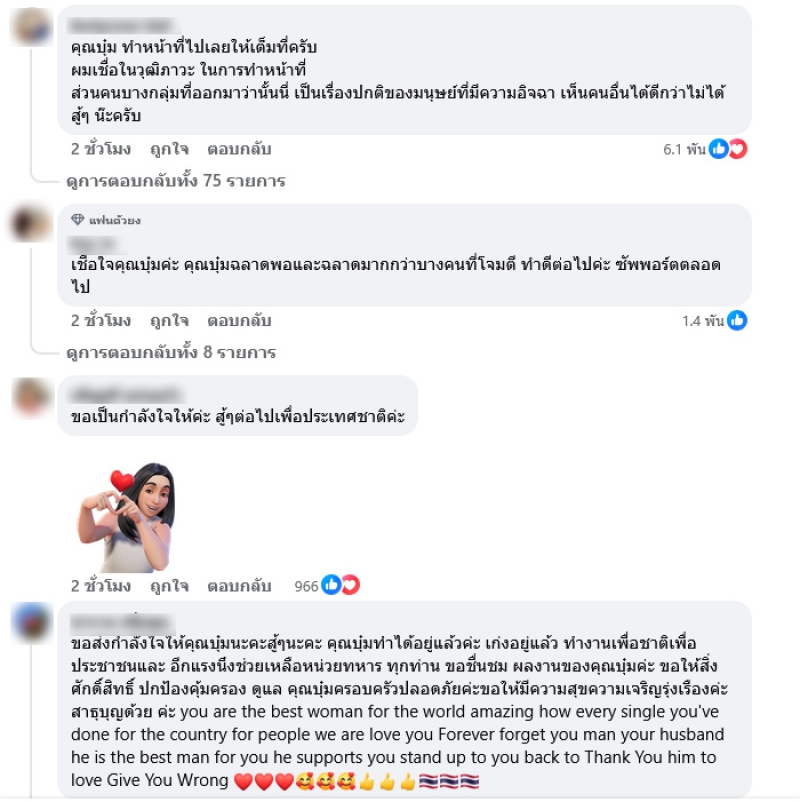
Task: Click ตอบกลับ under the avatar sticker comment
Action: point(239,586)
